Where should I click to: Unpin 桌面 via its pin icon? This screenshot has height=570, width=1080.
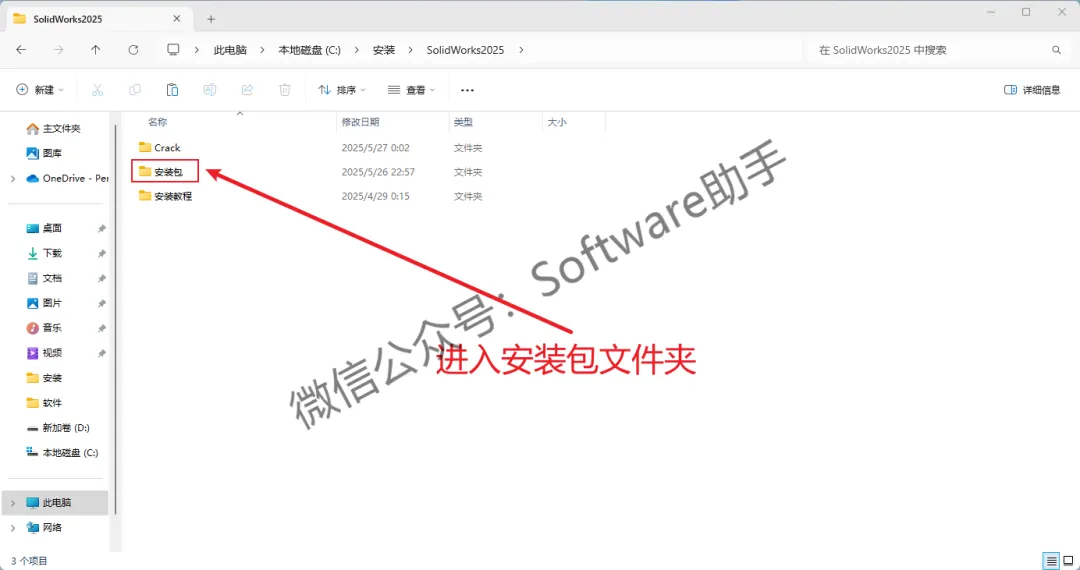pos(102,228)
